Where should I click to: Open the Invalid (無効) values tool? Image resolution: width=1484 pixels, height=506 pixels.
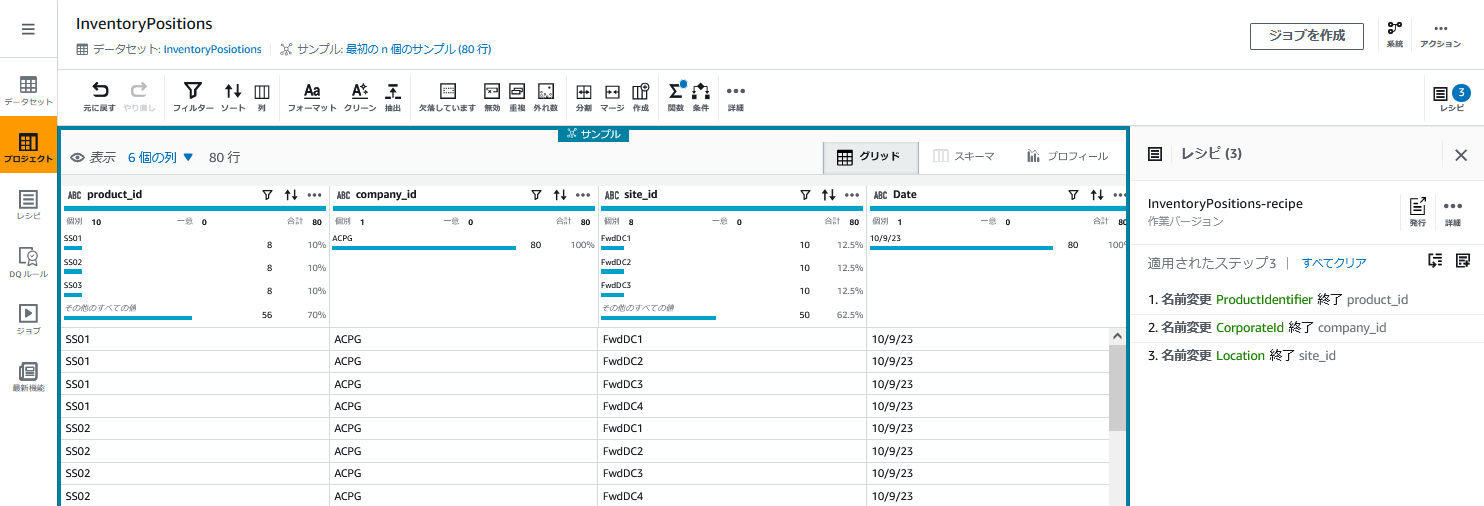click(x=492, y=96)
